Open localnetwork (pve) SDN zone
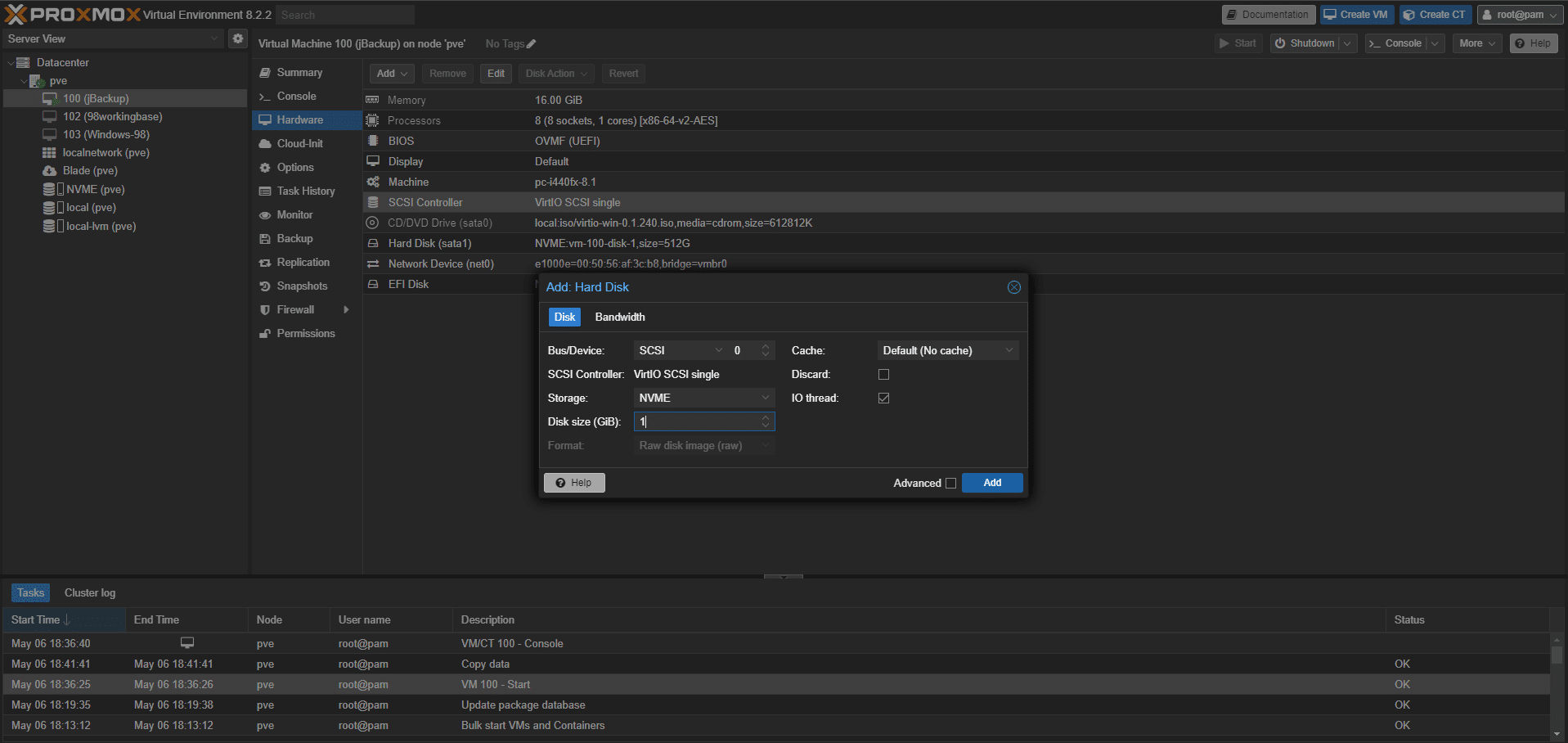The width and height of the screenshot is (1568, 743). tap(106, 152)
